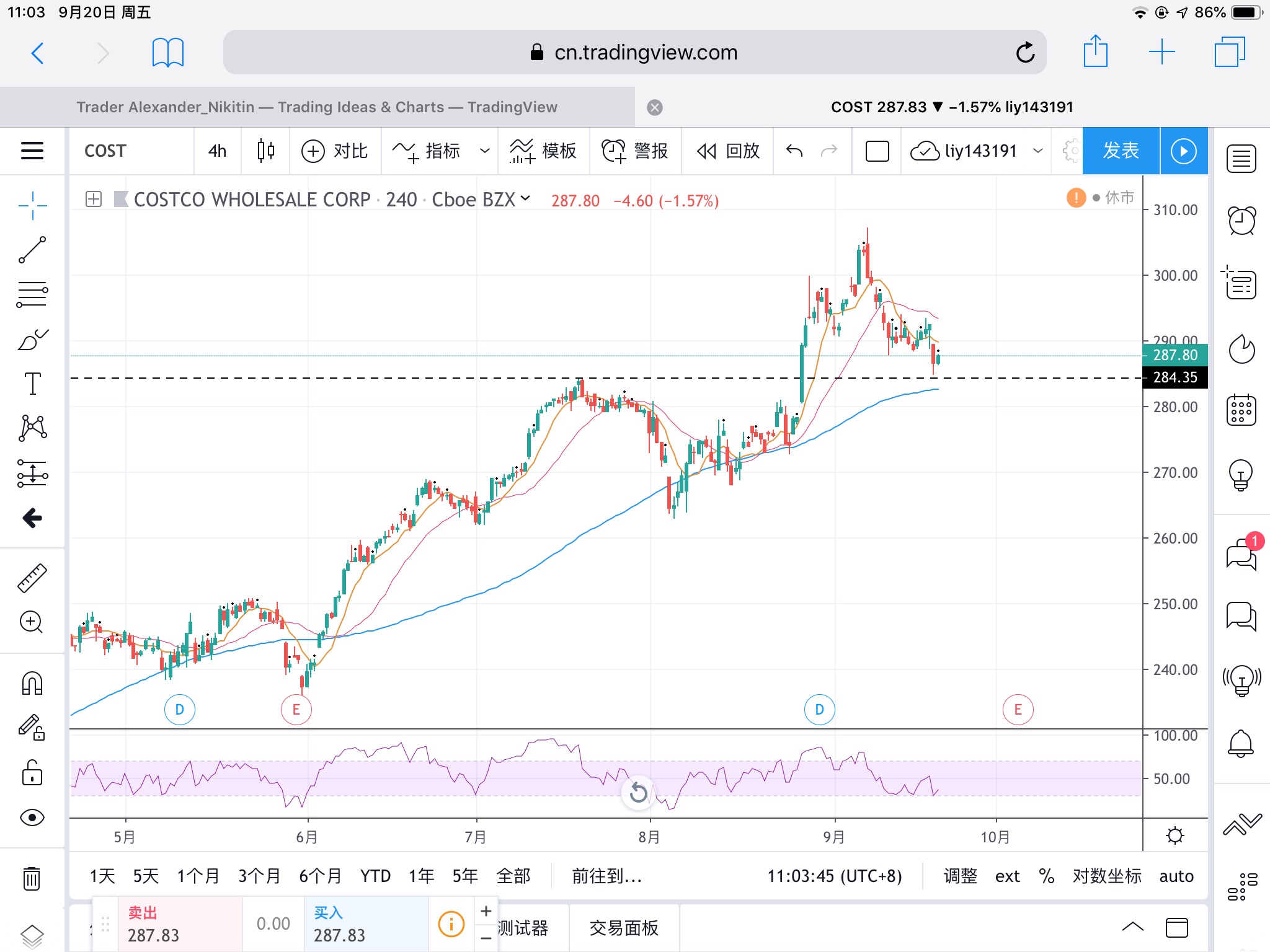Open the prediction and measurement tools
This screenshot has height=952, width=1270.
[x=32, y=473]
